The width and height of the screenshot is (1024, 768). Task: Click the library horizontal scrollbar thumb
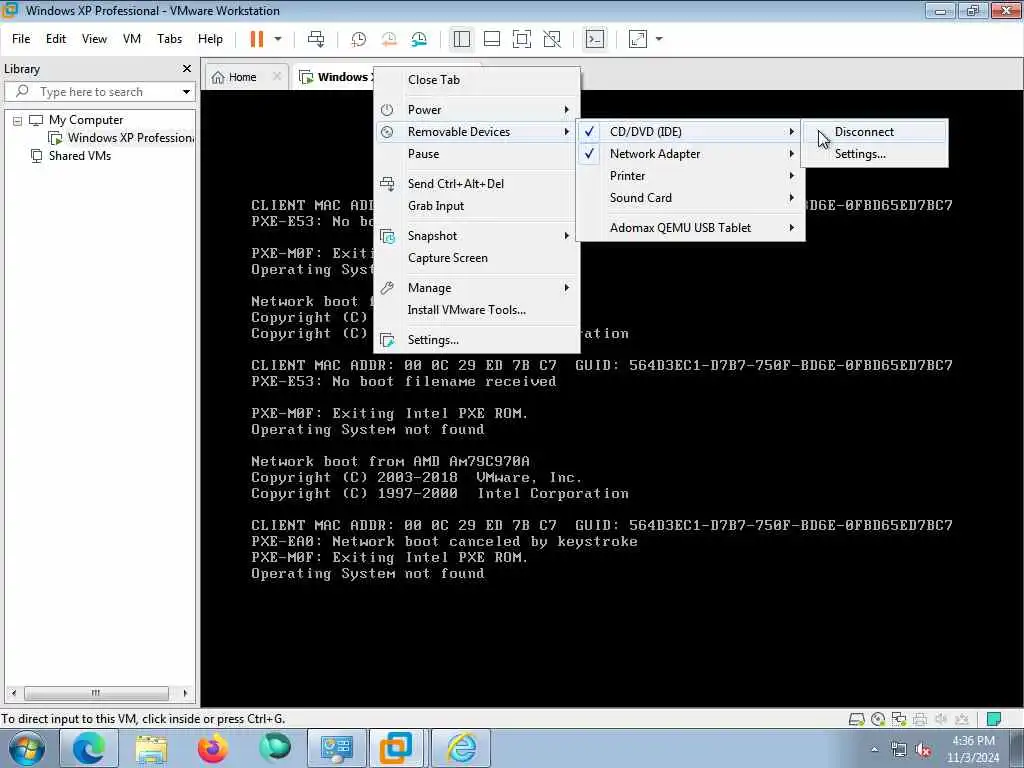(x=96, y=693)
